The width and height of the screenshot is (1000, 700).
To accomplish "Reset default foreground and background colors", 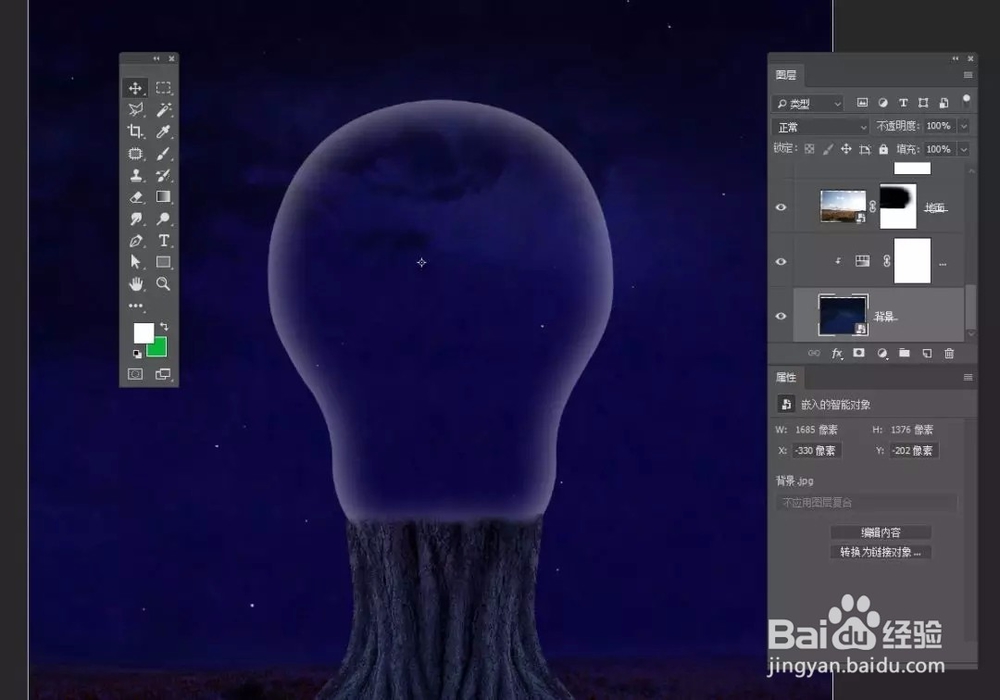I will pyautogui.click(x=137, y=354).
